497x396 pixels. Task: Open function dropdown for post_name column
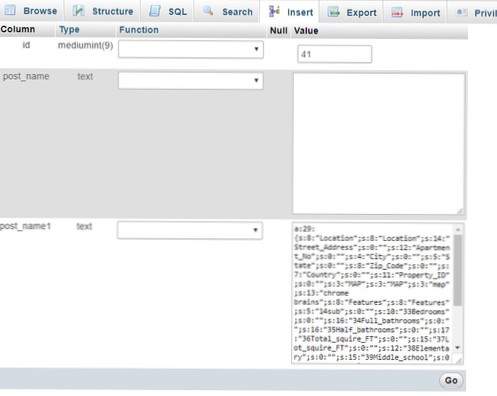click(191, 81)
